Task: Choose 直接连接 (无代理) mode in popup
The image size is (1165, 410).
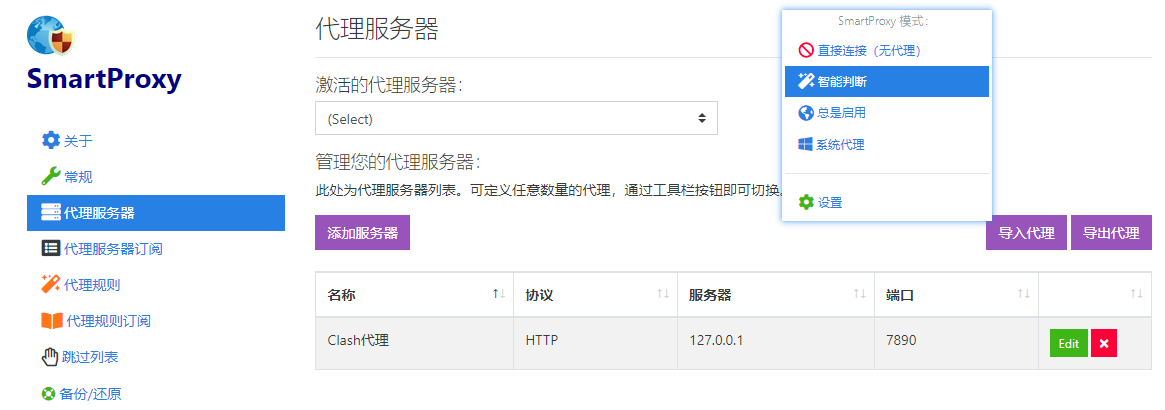Action: click(x=886, y=51)
